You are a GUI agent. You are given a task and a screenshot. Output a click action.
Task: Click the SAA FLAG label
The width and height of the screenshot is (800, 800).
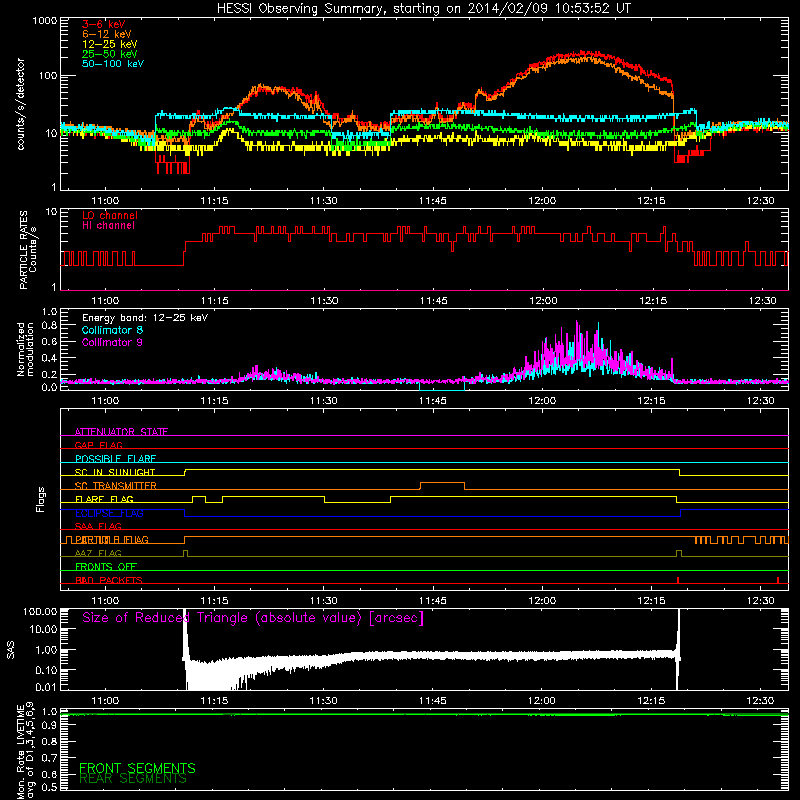point(98,526)
